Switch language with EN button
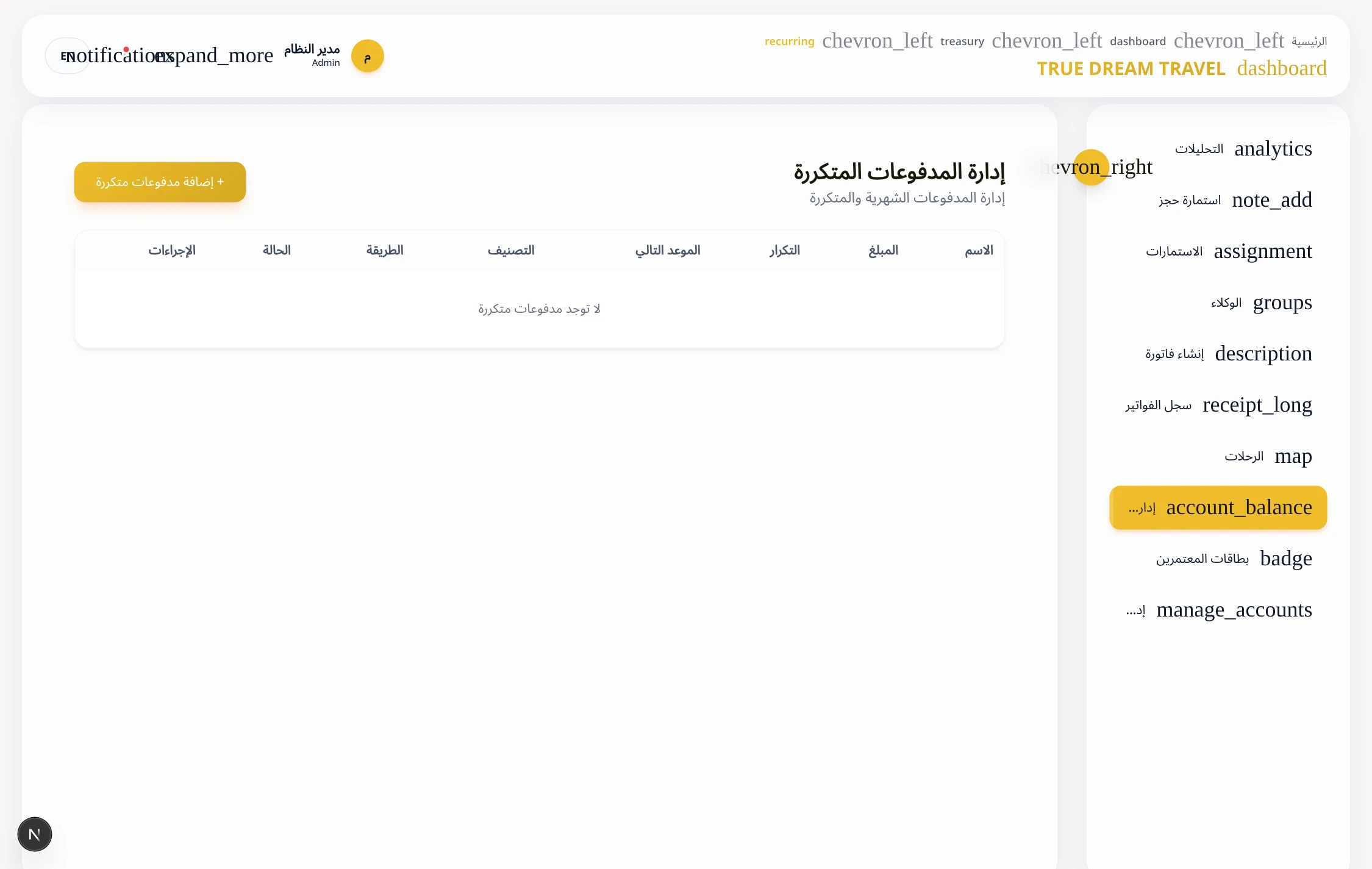The image size is (1372, 869). click(x=67, y=56)
